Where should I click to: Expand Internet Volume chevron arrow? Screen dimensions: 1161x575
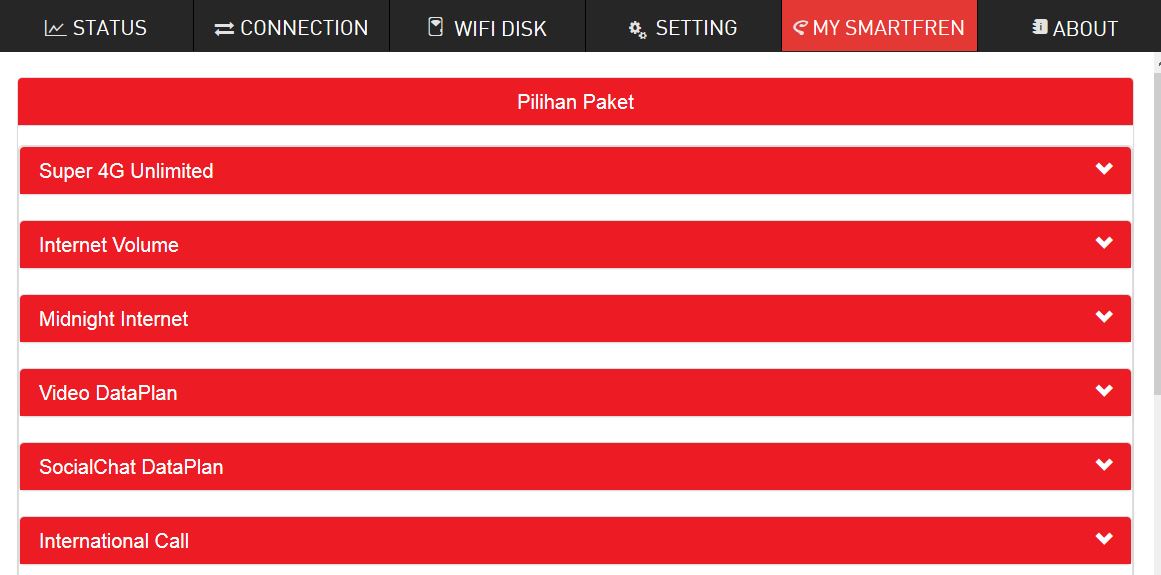point(1104,243)
